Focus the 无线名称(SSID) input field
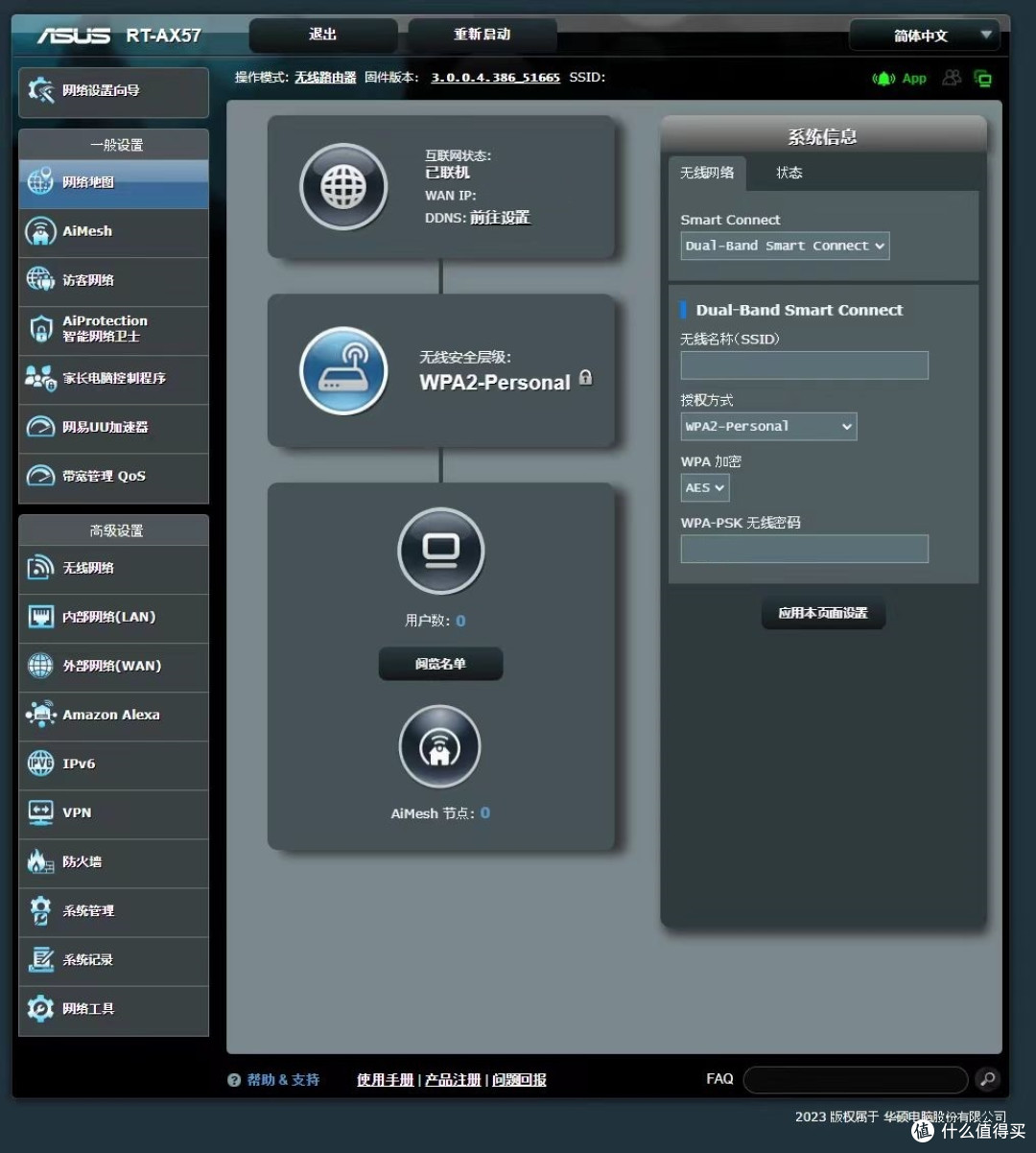This screenshot has height=1153, width=1036. (x=805, y=365)
